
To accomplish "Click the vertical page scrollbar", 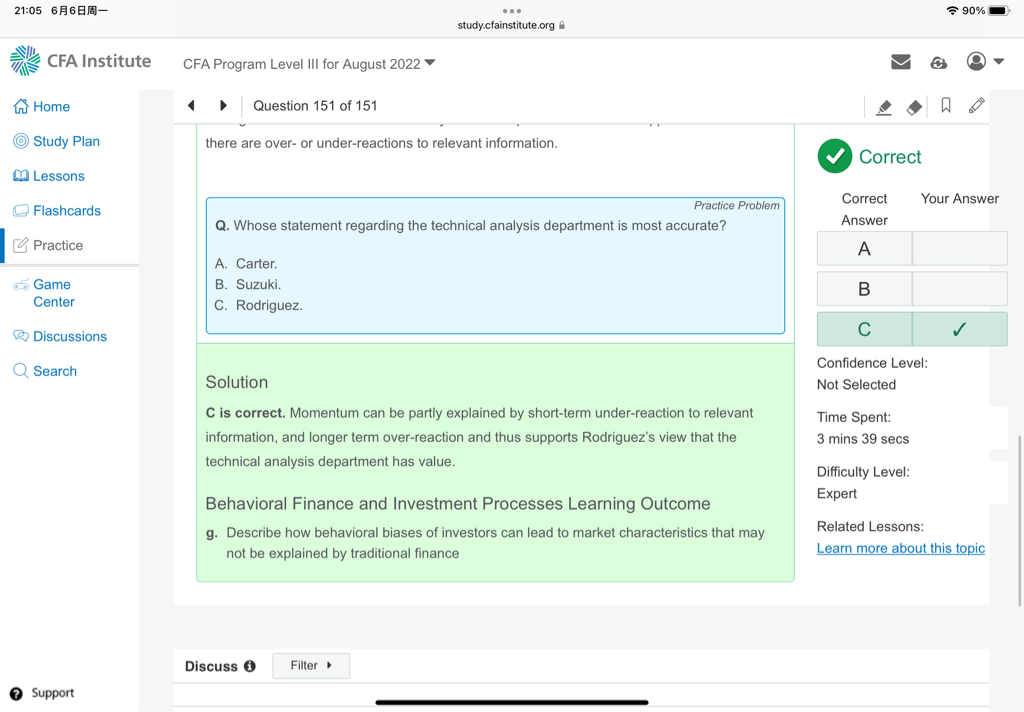I will 1019,521.
